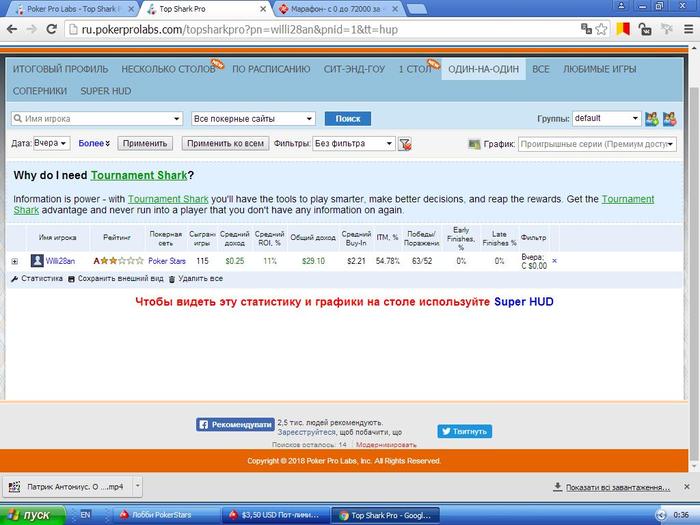700x525 pixels.
Task: Click the Удалить все trash icon
Action: [172, 279]
